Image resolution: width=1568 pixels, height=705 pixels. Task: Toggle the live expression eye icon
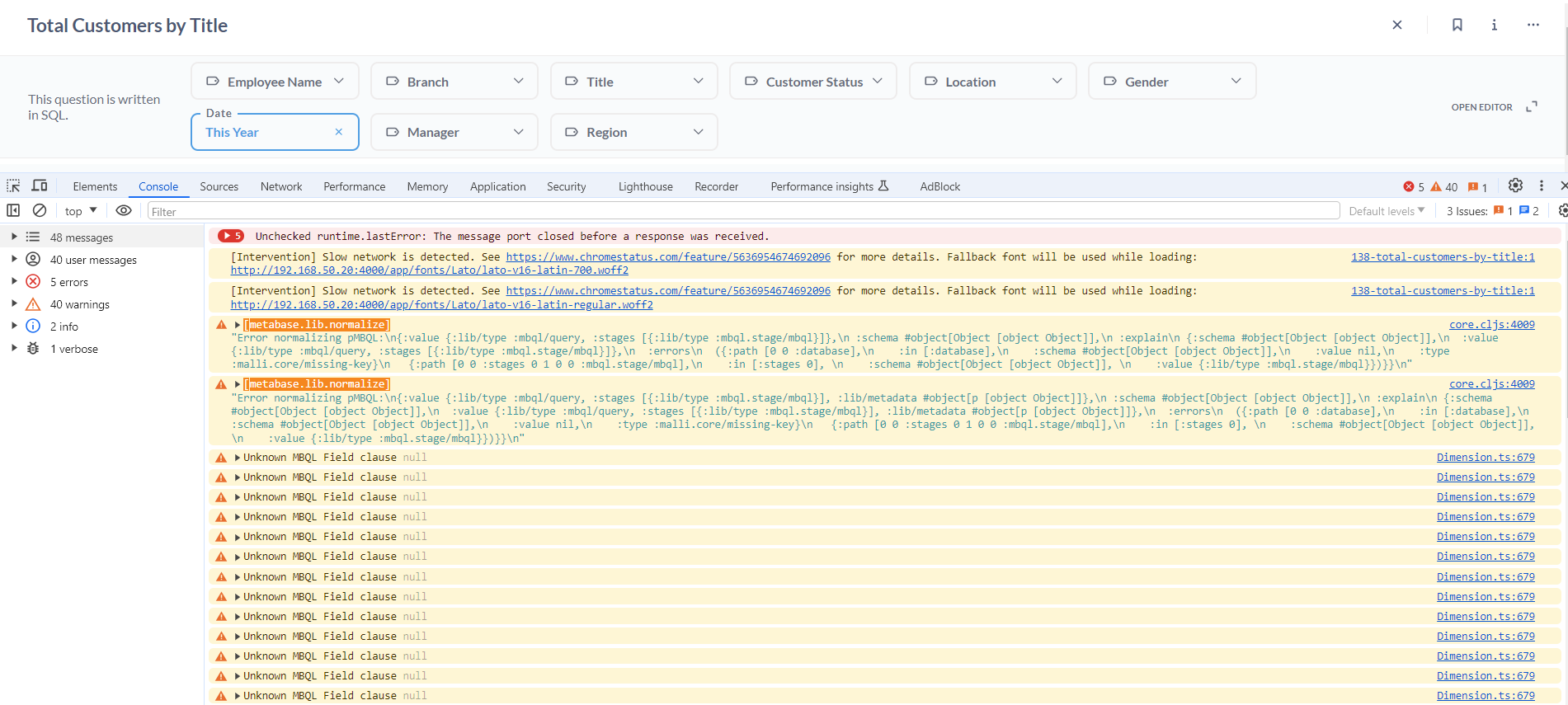pyautogui.click(x=124, y=210)
